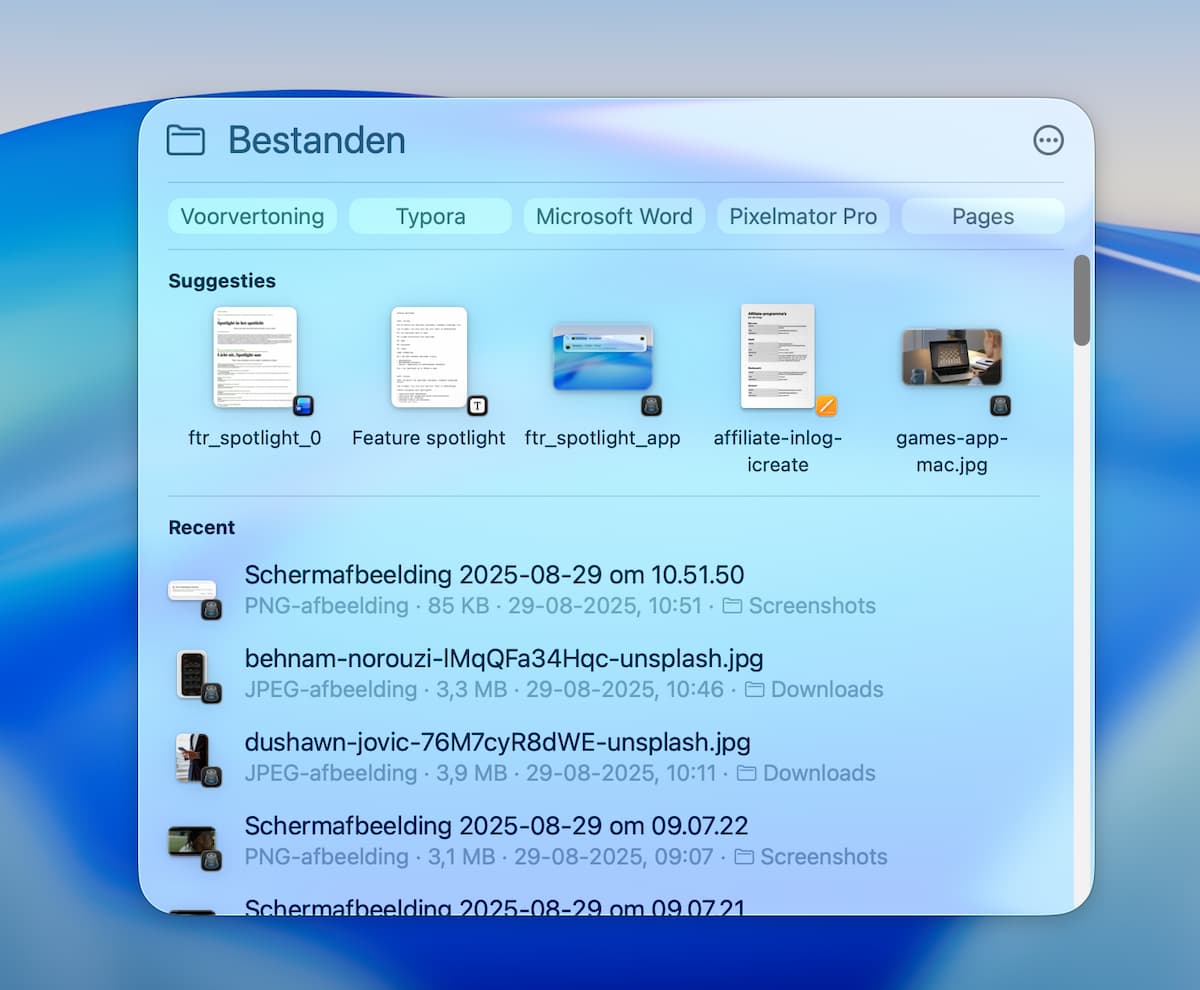
Task: Open the Feature spotlight Typora file
Action: tap(429, 358)
